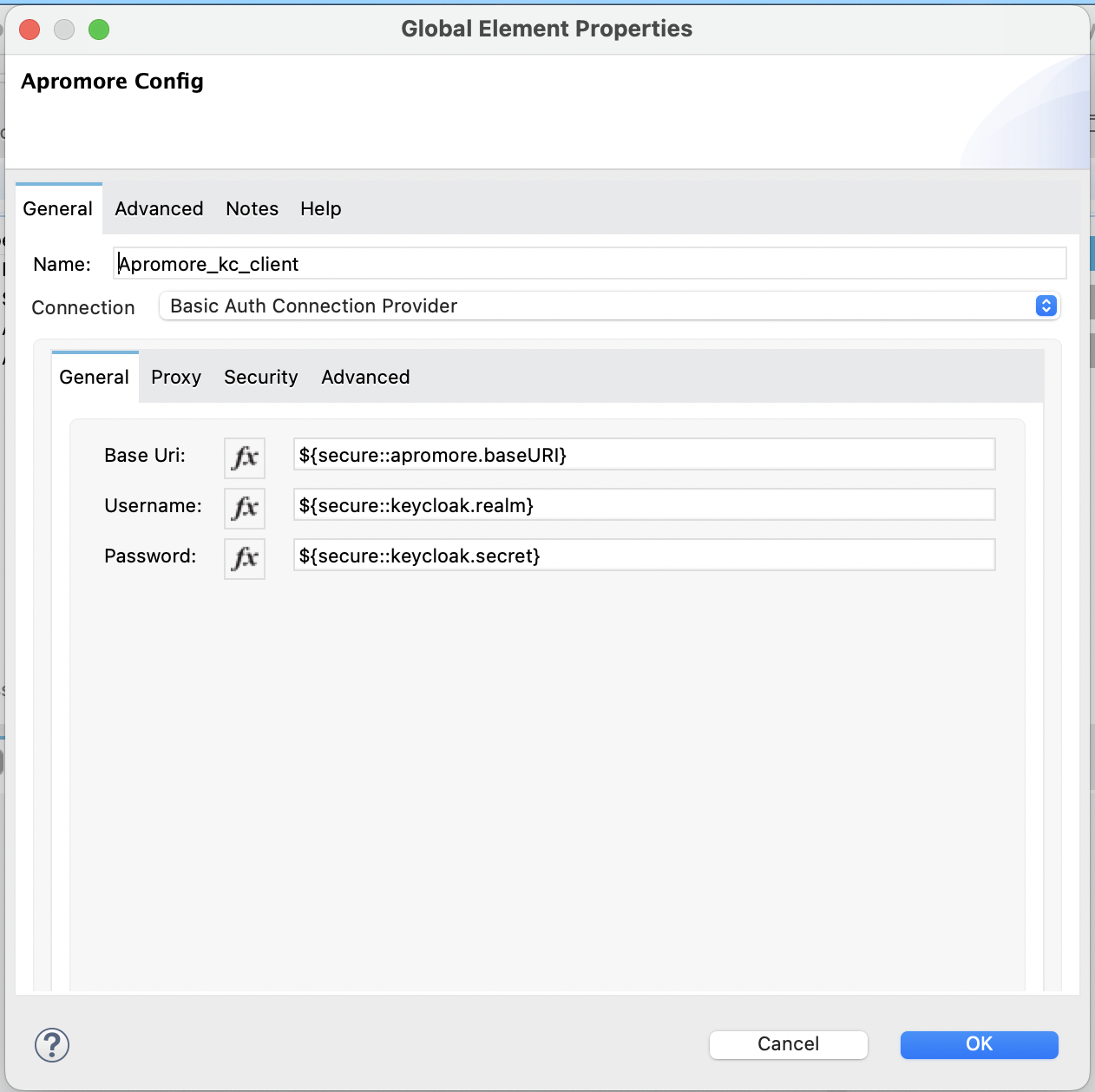Select the inner General connection tab
The height and width of the screenshot is (1092, 1095).
(x=95, y=378)
